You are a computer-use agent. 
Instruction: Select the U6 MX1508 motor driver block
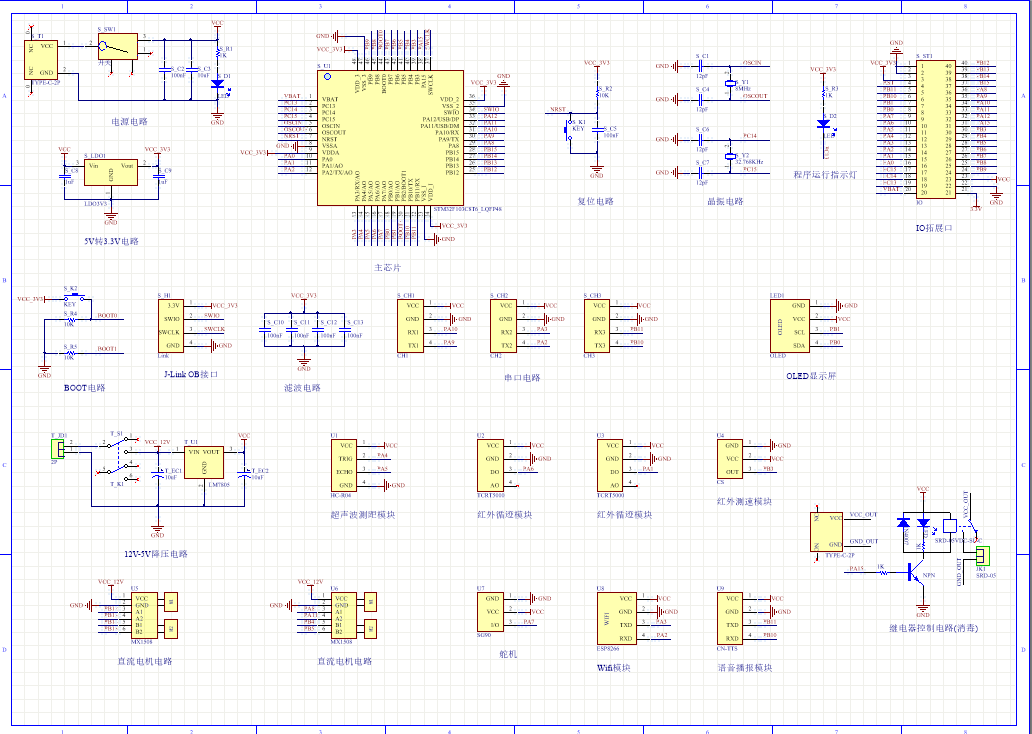pos(344,614)
